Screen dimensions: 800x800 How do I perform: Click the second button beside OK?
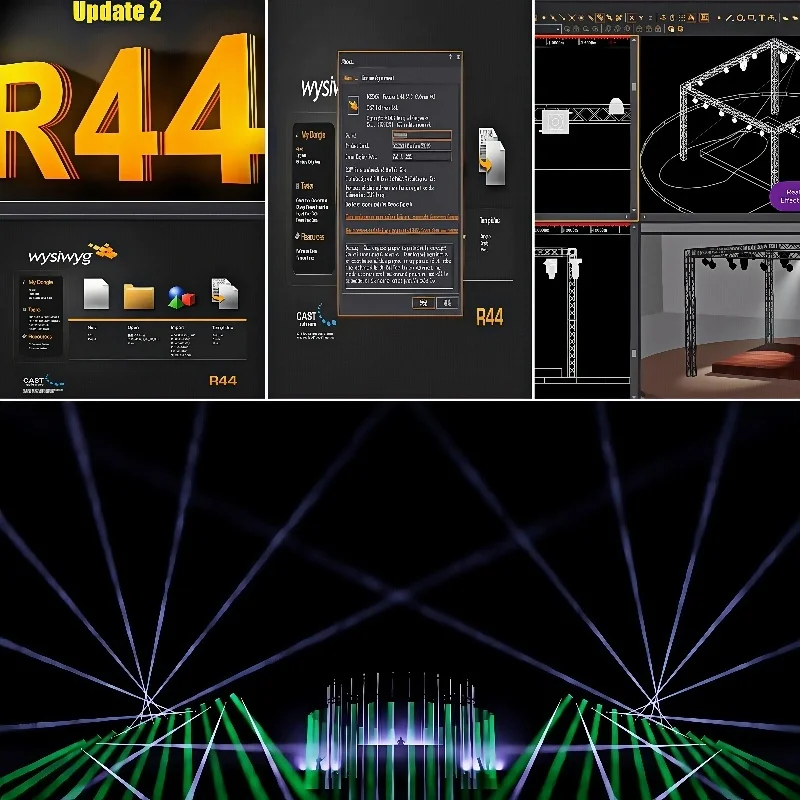click(447, 303)
